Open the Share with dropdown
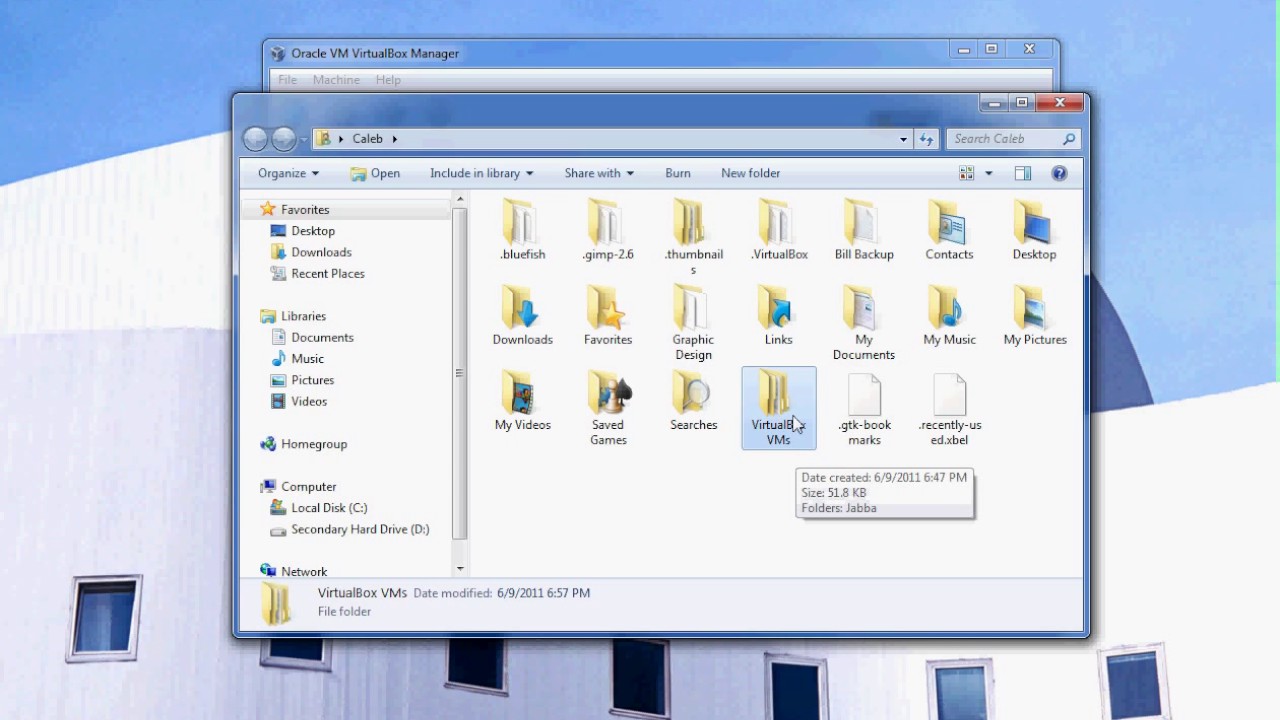 (x=600, y=173)
